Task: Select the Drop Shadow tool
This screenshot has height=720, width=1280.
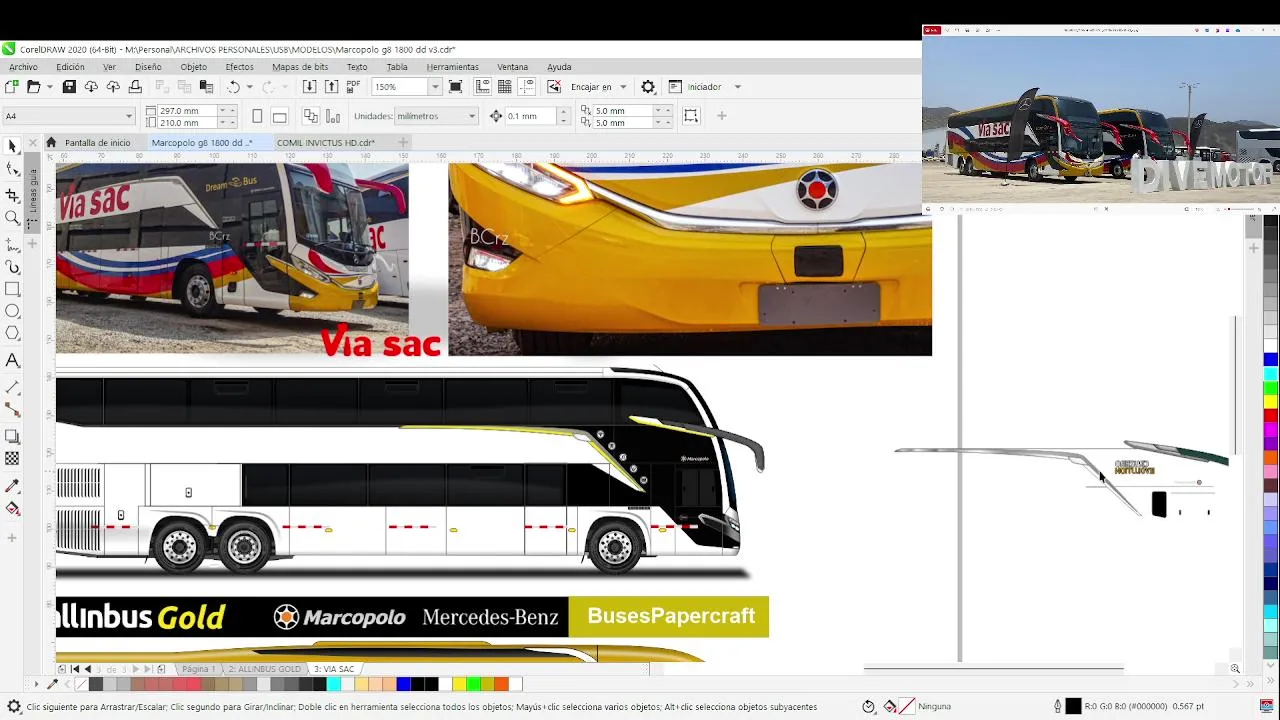Action: pos(12,436)
